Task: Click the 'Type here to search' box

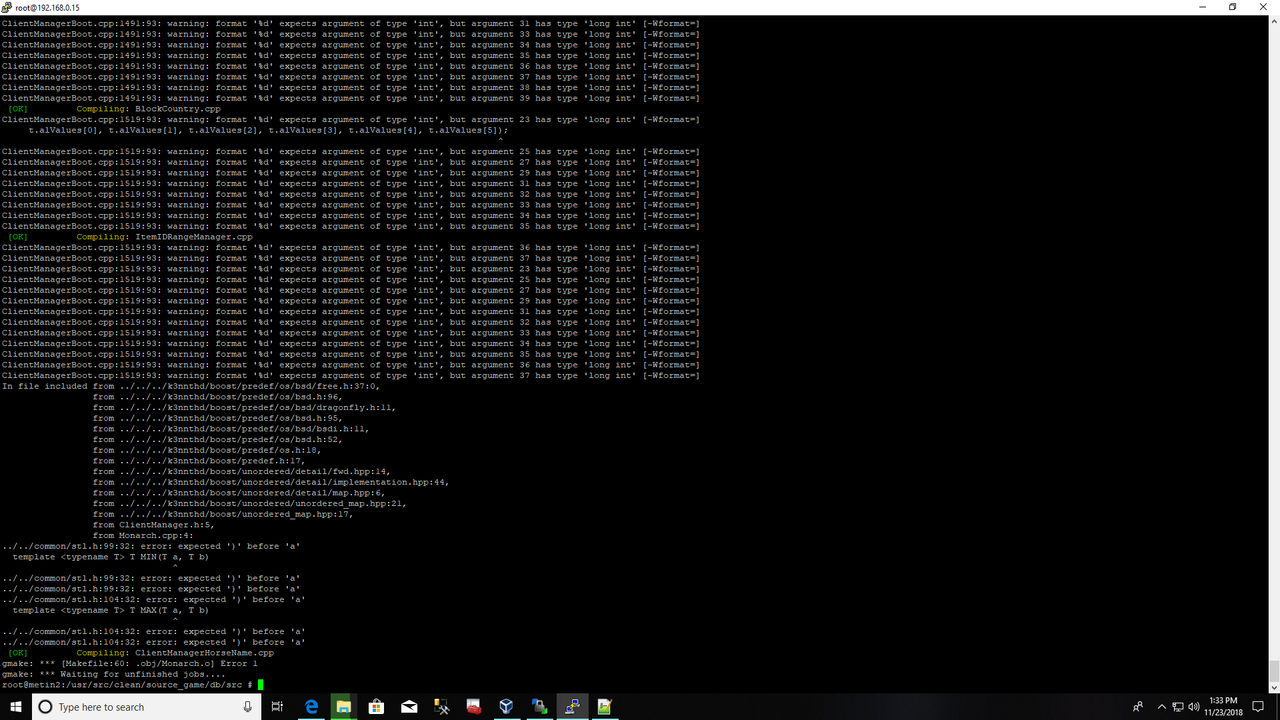Action: (x=148, y=707)
